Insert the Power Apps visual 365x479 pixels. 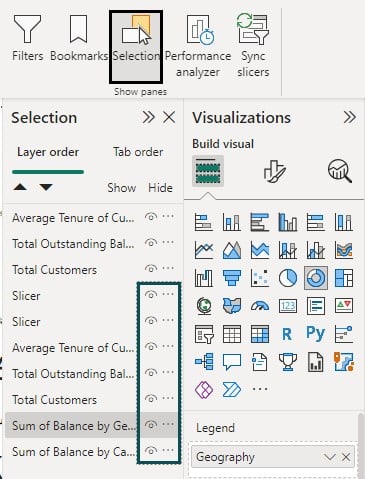(204, 390)
